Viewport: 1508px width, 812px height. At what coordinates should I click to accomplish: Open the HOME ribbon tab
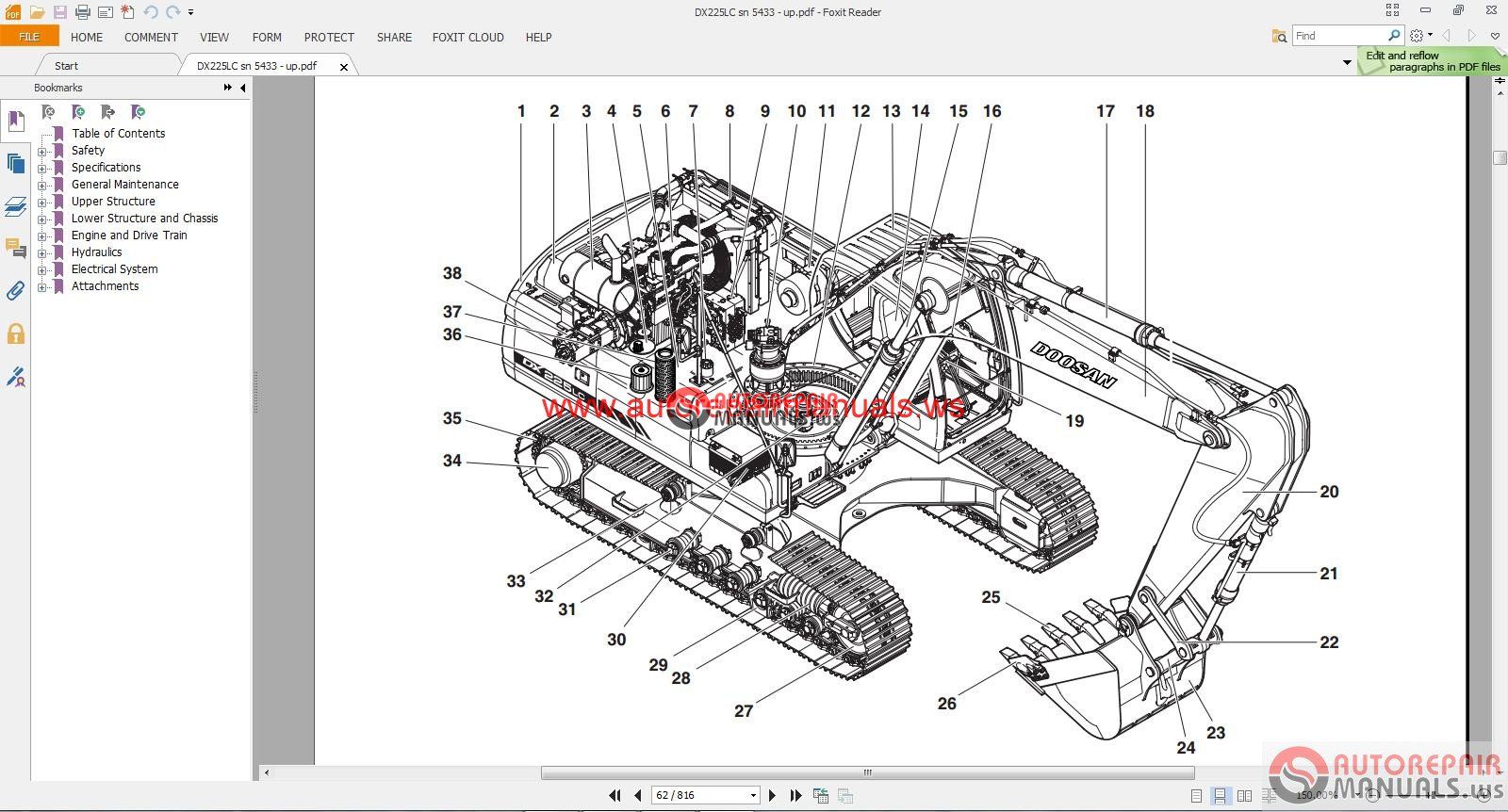pos(87,38)
